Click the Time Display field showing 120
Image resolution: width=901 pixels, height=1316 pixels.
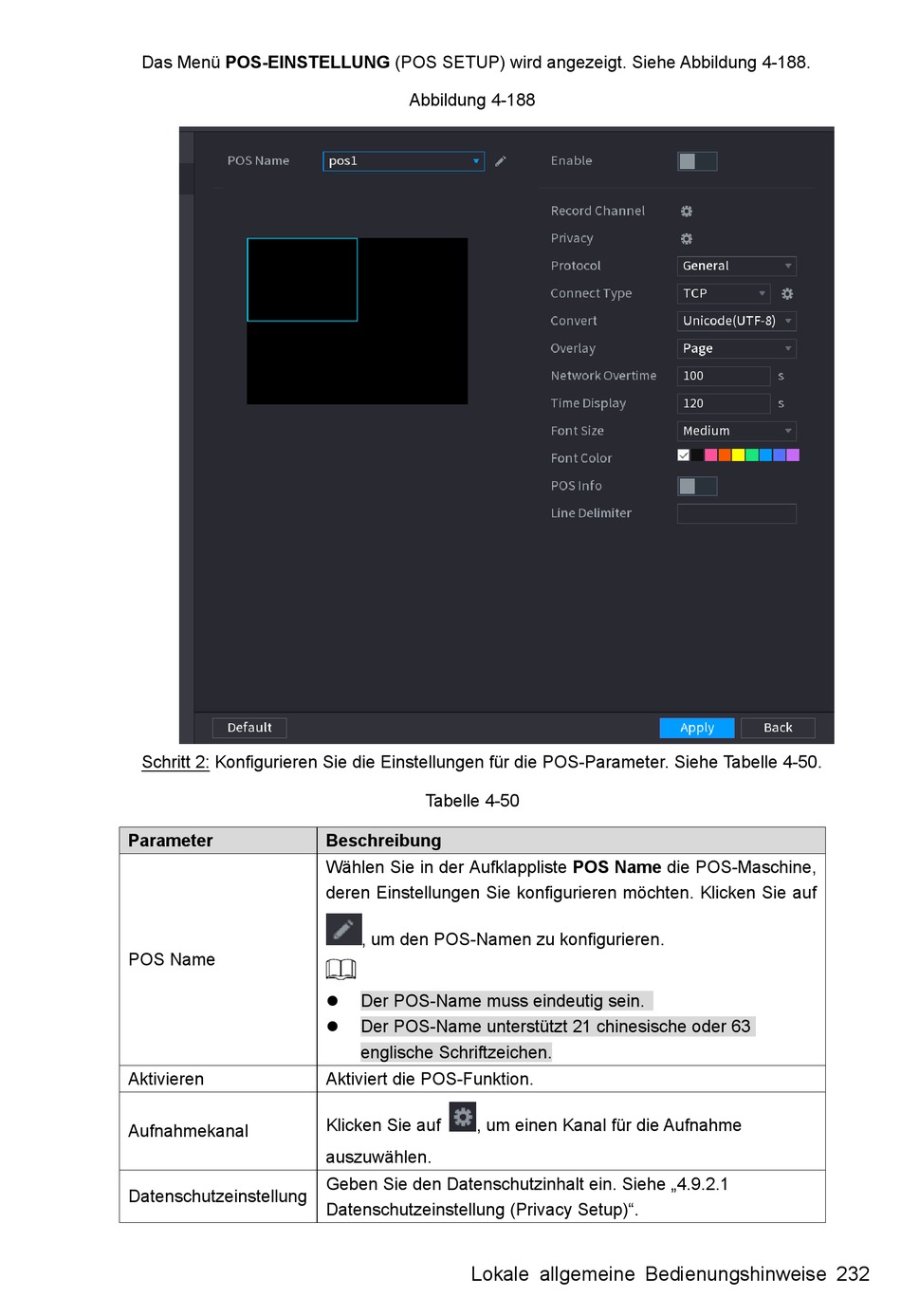724,403
